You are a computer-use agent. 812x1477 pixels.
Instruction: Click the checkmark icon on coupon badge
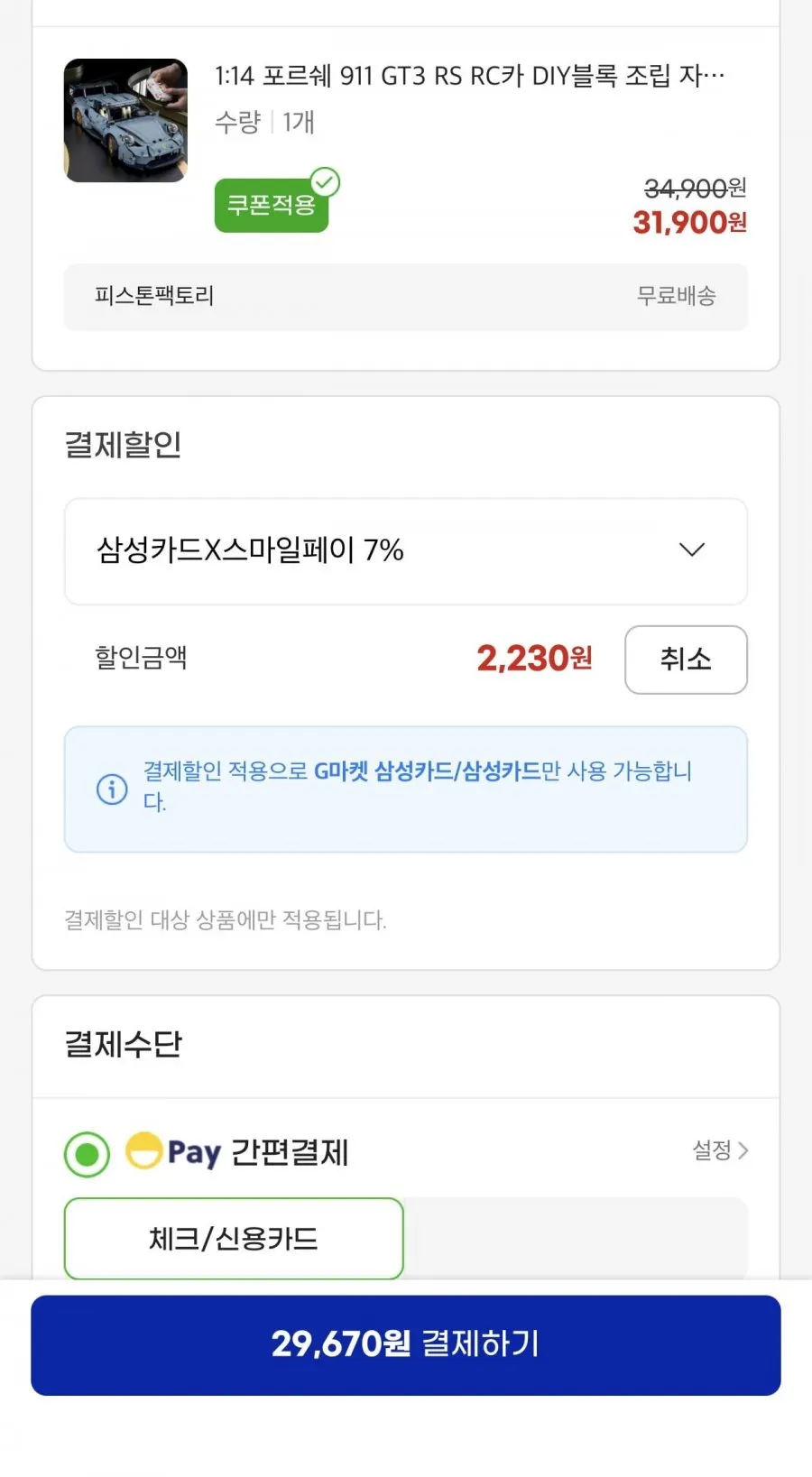pos(325,182)
